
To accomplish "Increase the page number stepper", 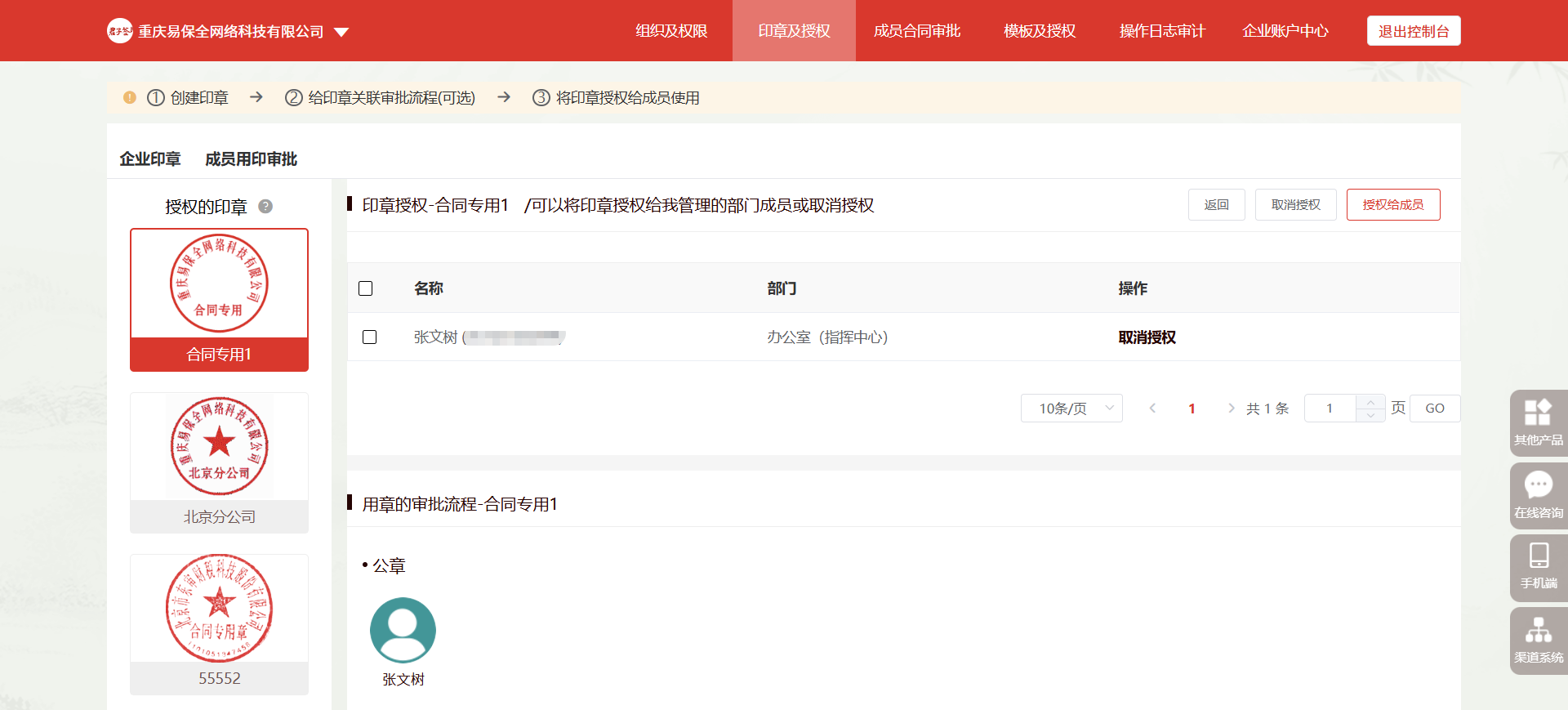I will click(x=1370, y=402).
